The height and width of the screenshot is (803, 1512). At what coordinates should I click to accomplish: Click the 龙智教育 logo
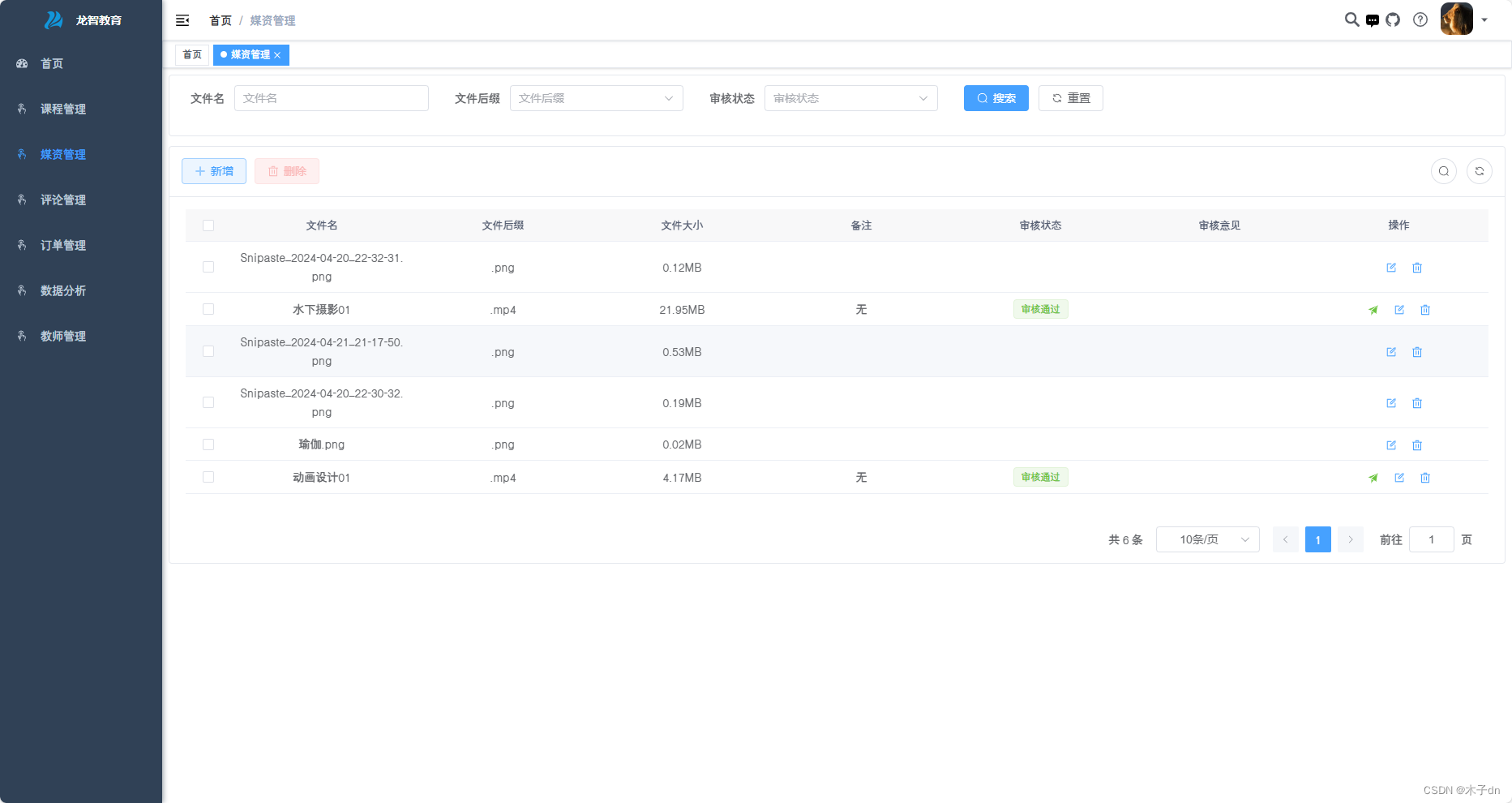pos(82,20)
